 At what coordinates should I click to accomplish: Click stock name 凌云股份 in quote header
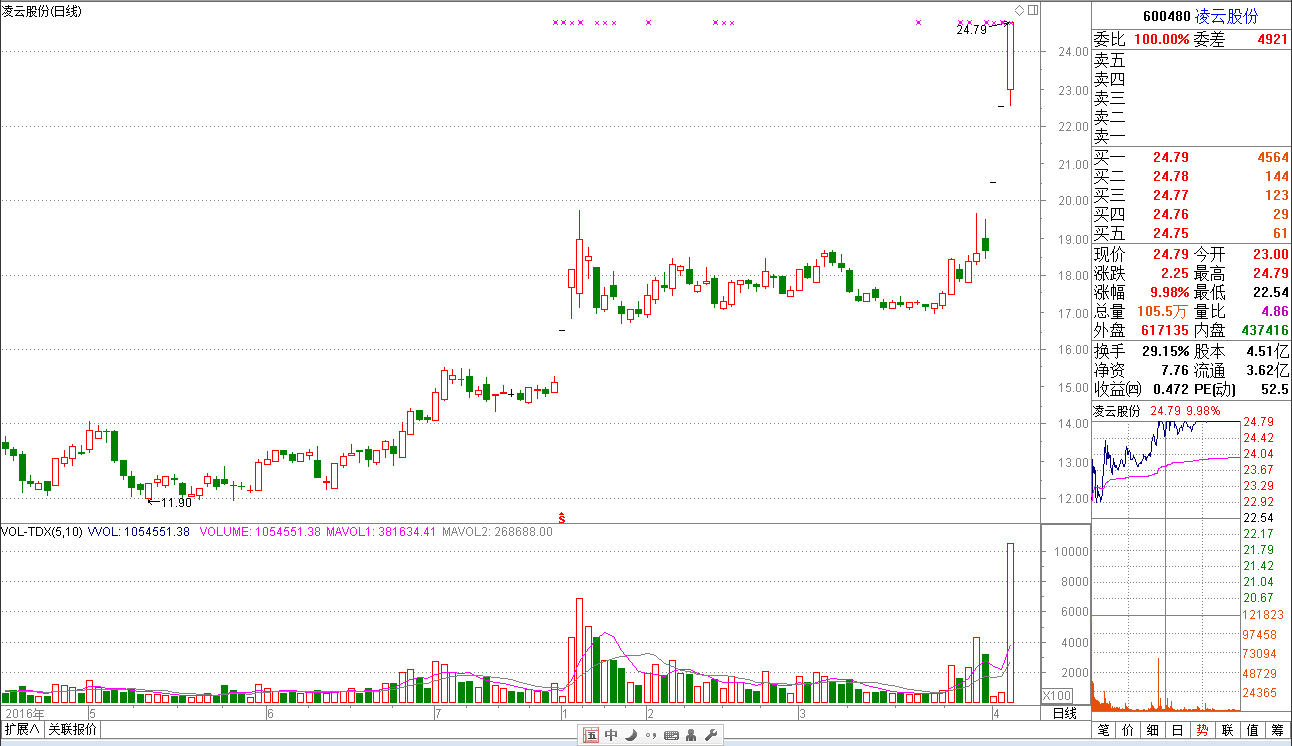point(1227,17)
